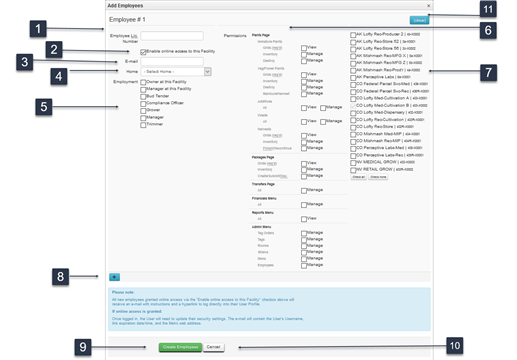The width and height of the screenshot is (517, 360).
Task: Click the Check all facilities button
Action: point(359,177)
